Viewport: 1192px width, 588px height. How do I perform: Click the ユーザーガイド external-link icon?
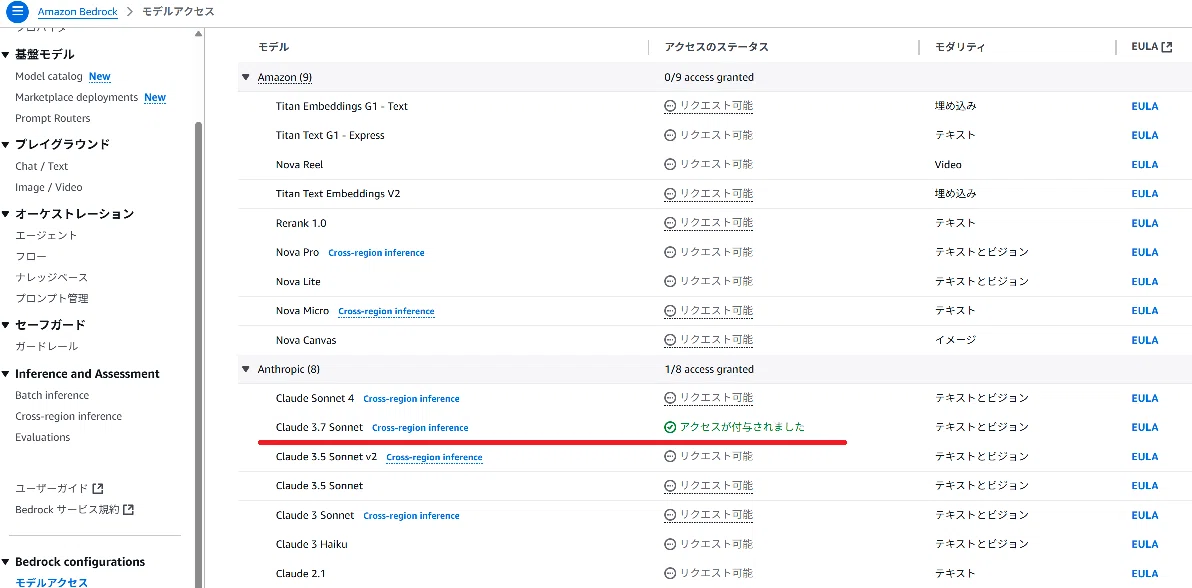pos(97,488)
